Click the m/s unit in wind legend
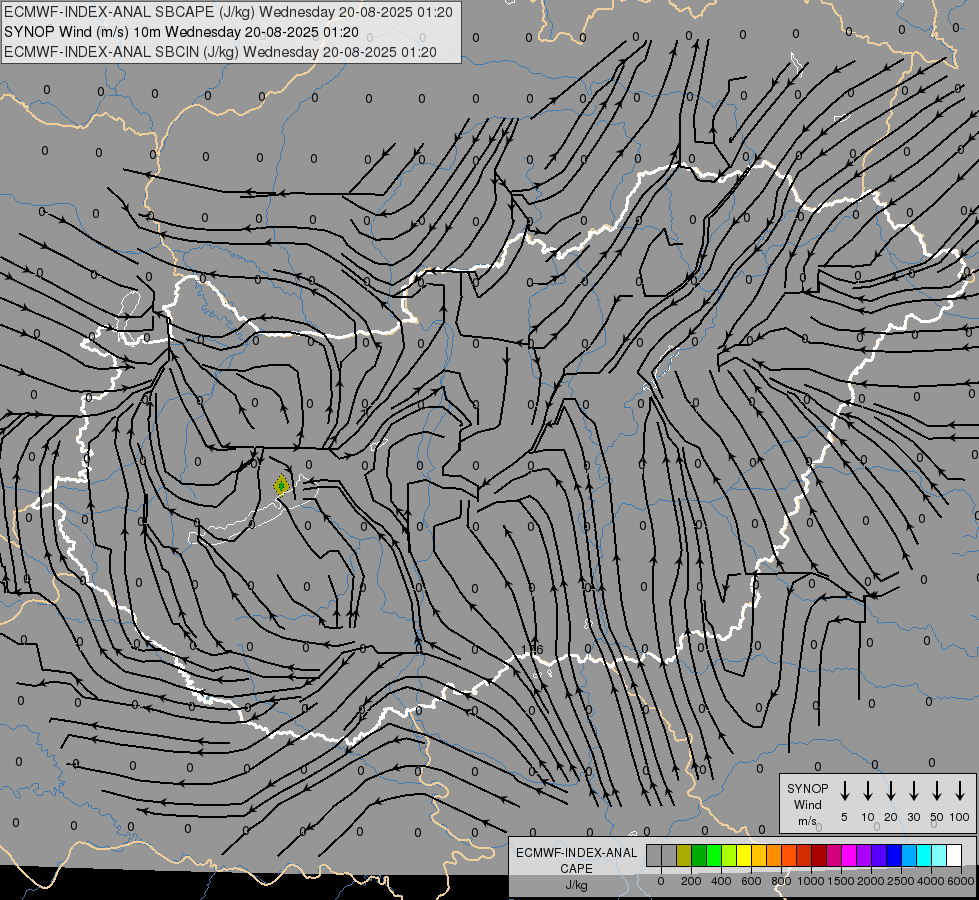Image resolution: width=979 pixels, height=900 pixels. [x=807, y=821]
